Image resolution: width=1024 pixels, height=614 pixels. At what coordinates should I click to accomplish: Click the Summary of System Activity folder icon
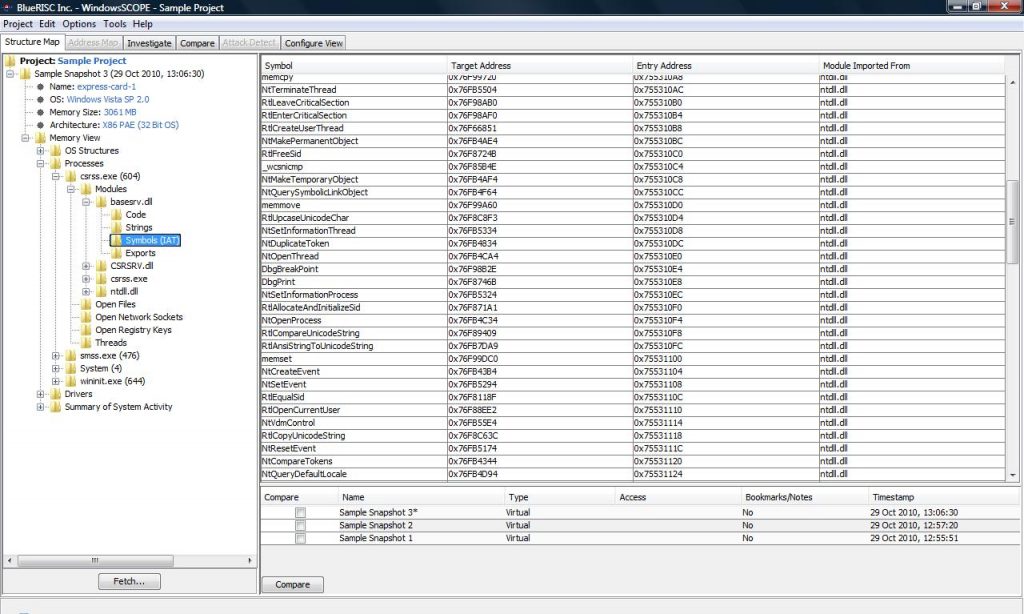[x=56, y=407]
